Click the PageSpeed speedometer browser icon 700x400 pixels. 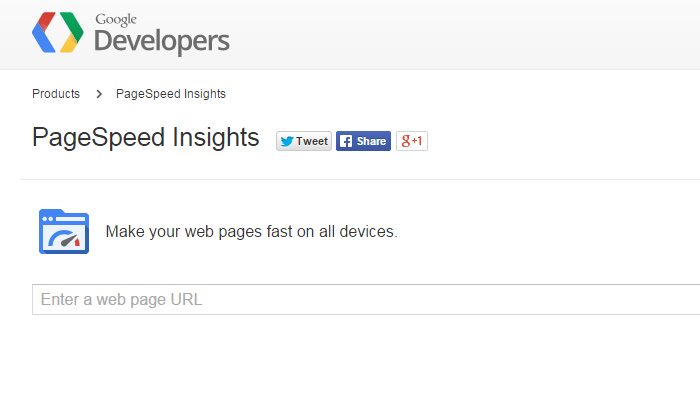click(63, 232)
